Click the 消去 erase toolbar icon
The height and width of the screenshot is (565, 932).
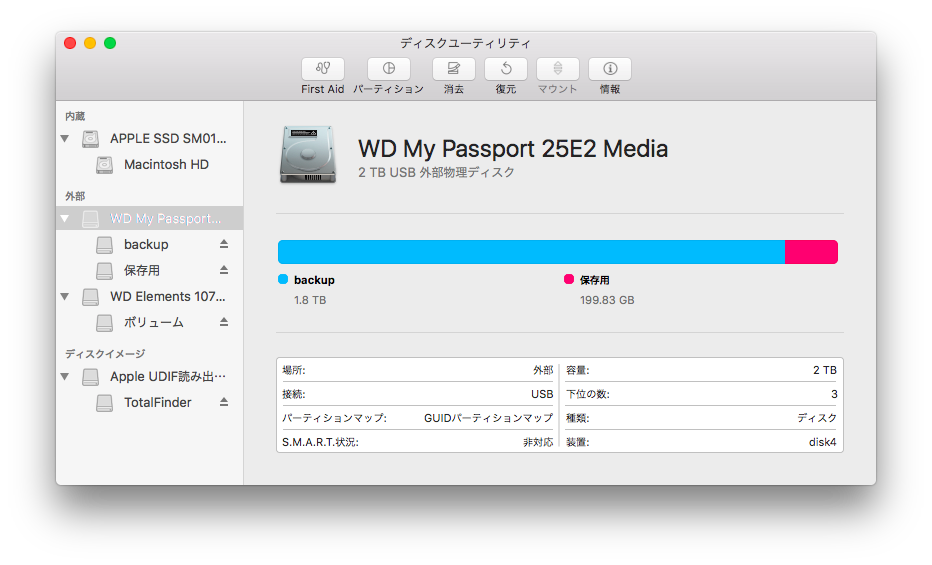454,69
